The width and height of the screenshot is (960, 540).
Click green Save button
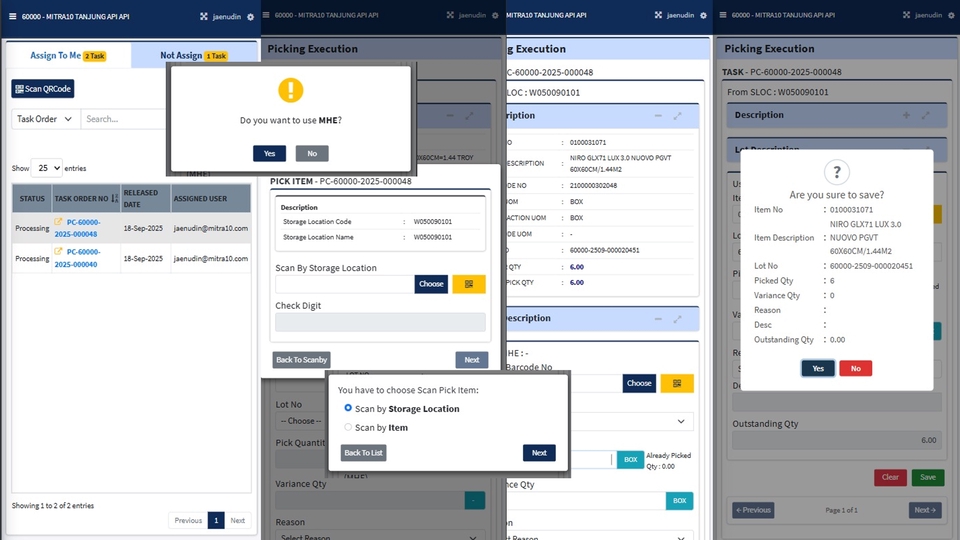coord(928,477)
